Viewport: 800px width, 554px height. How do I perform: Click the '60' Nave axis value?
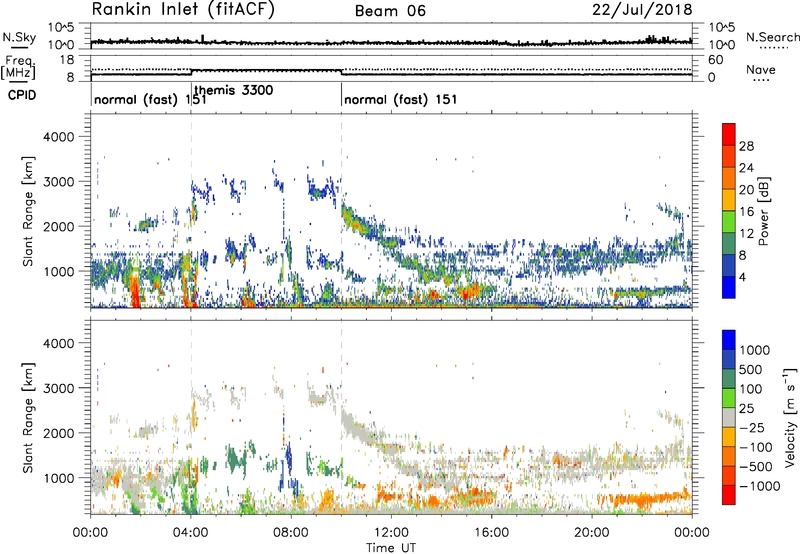715,60
